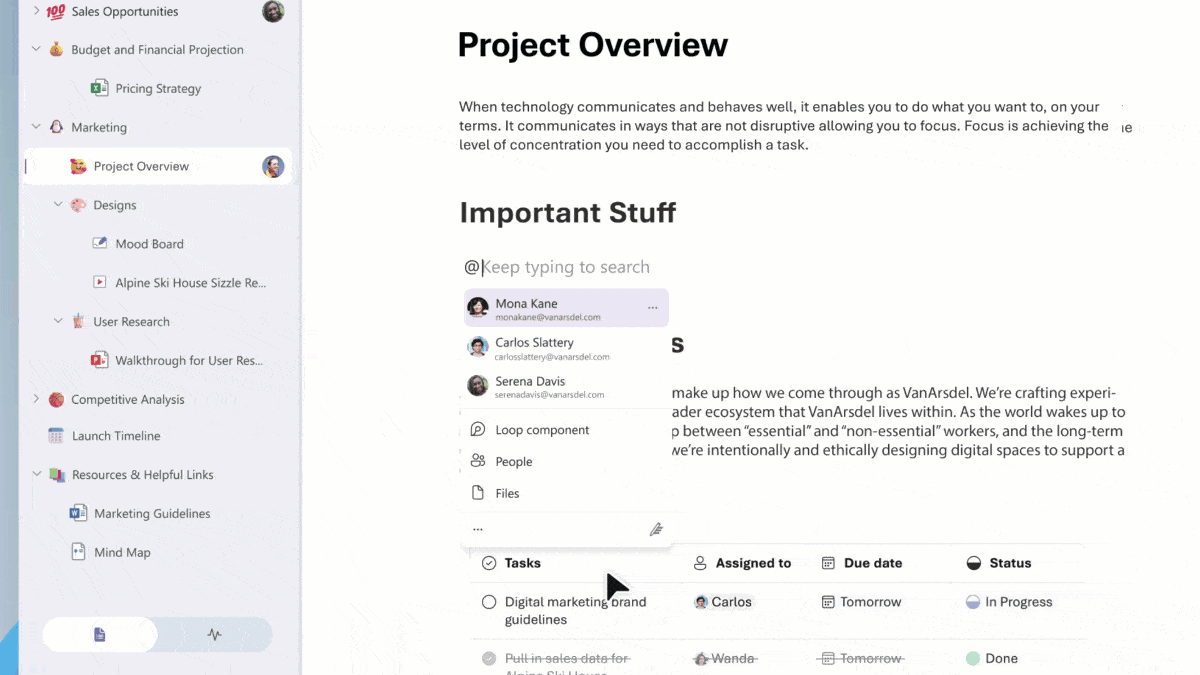Uncheck the completed Pull in sales data task
The image size is (1200, 675).
(489, 658)
